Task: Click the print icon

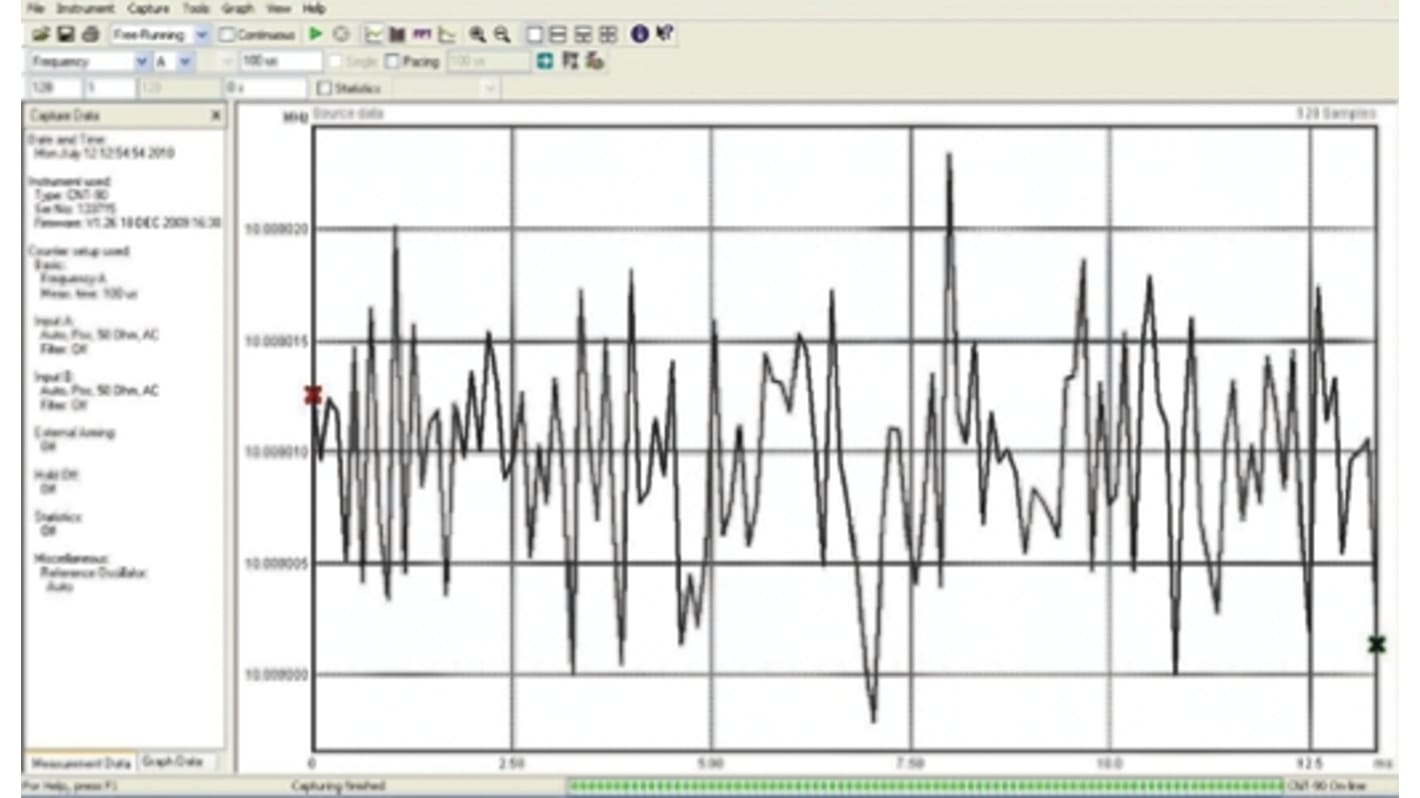Action: click(x=90, y=34)
